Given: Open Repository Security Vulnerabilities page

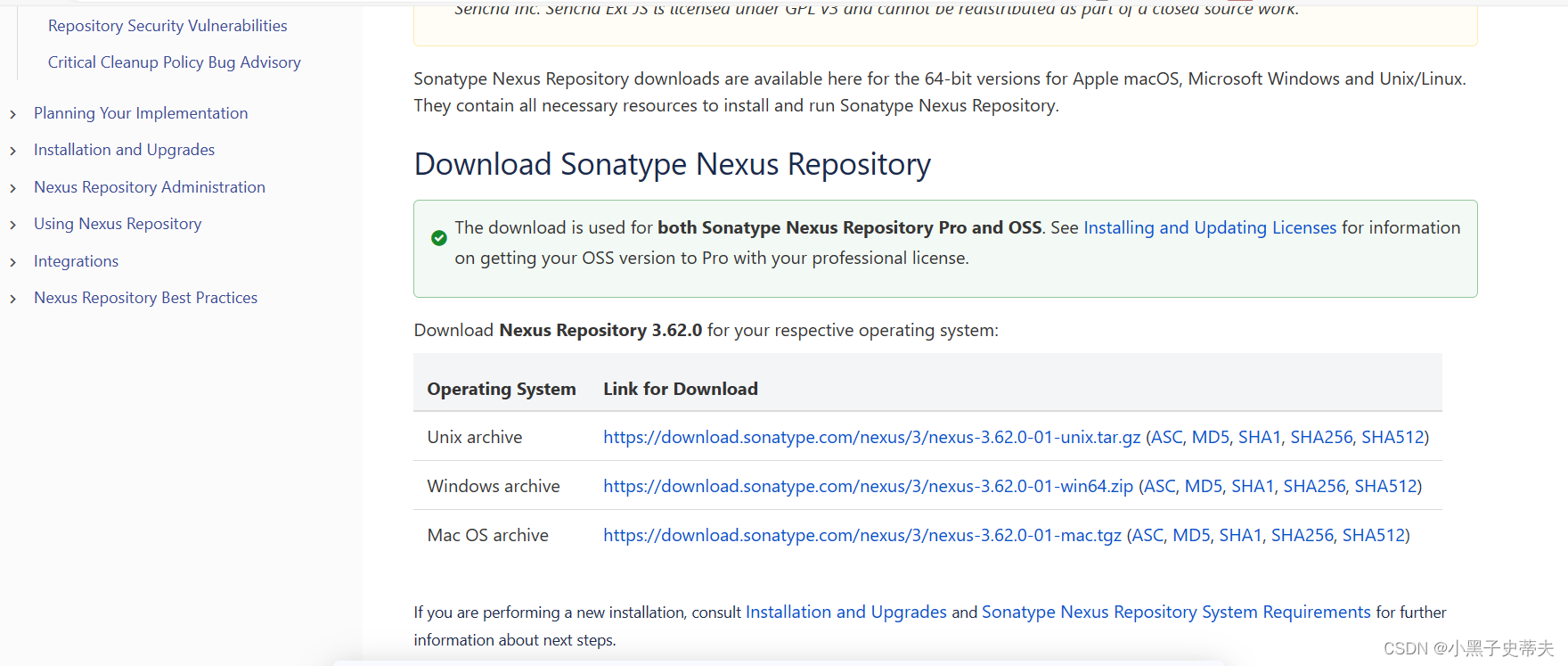Looking at the screenshot, I should pyautogui.click(x=167, y=26).
